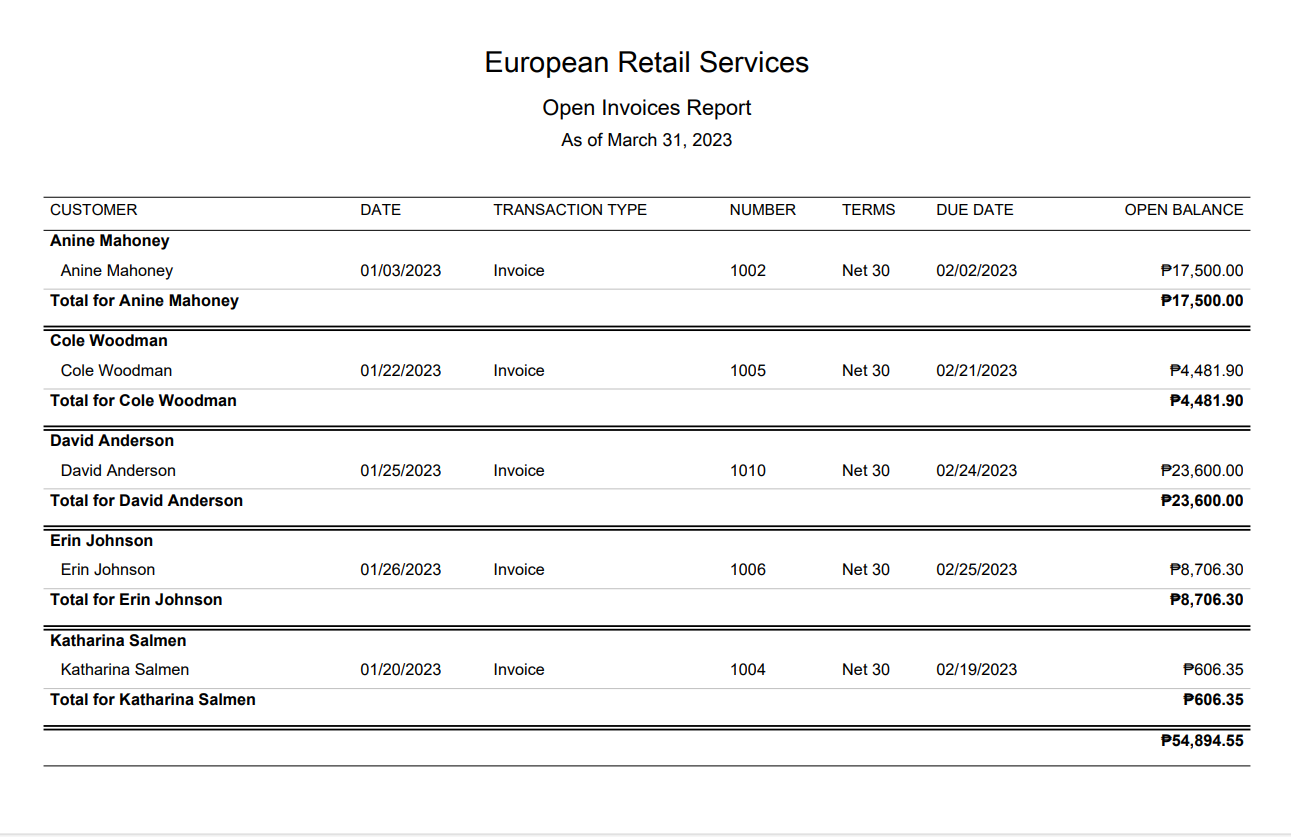The image size is (1291, 837).
Task: Click Net 30 terms for invoice 1006
Action: pyautogui.click(x=866, y=570)
